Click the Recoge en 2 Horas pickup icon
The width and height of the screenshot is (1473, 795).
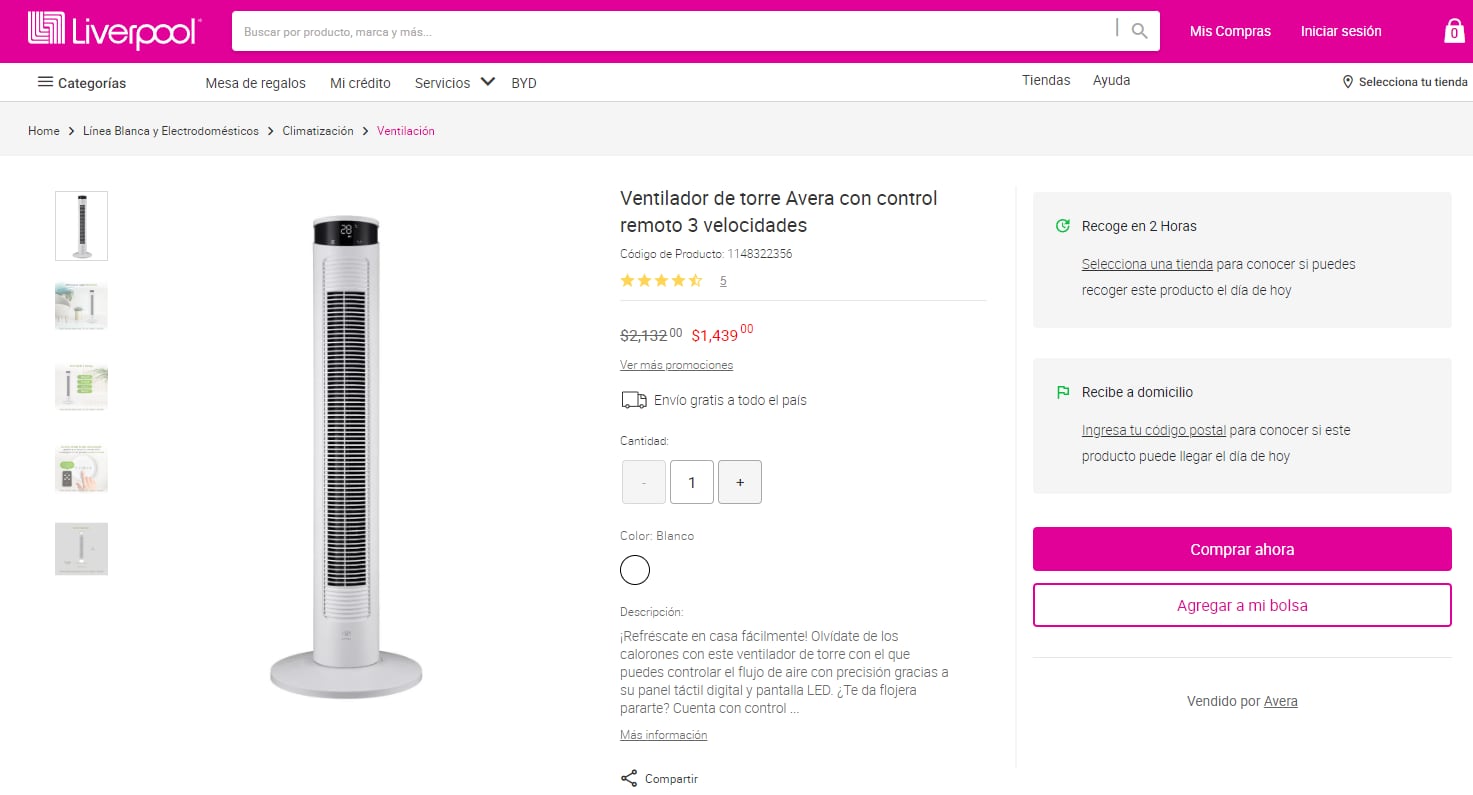[1062, 225]
